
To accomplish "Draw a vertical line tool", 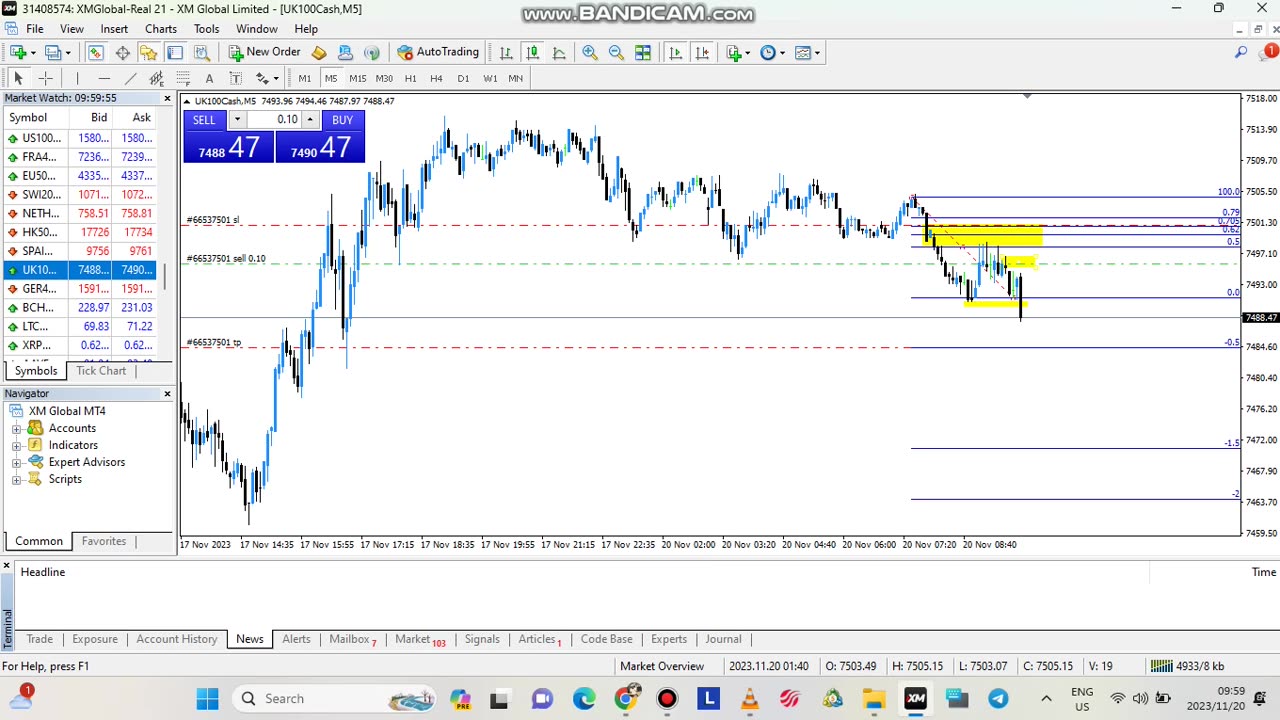I will click(77, 78).
